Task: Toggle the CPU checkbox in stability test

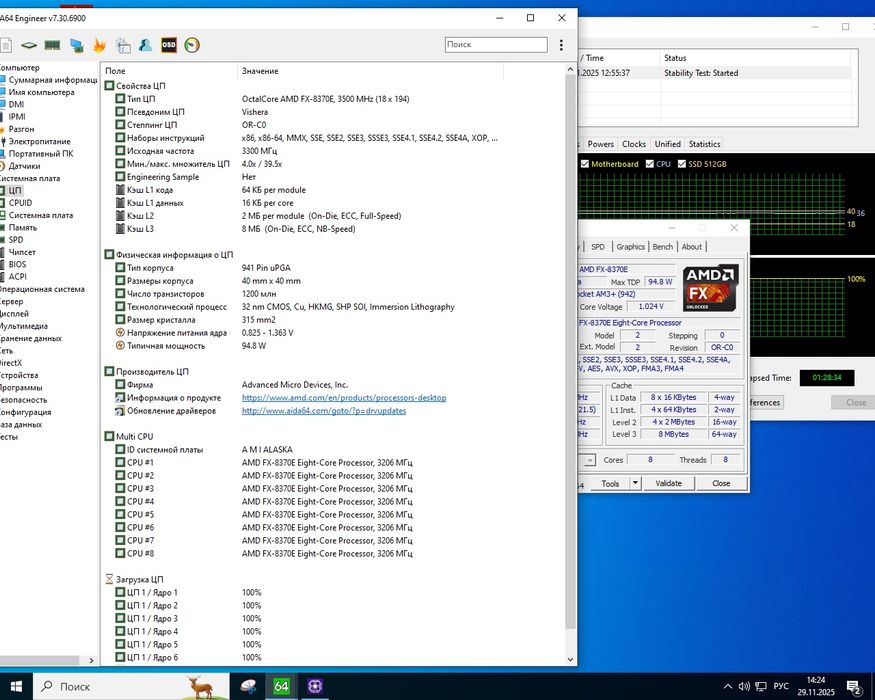Action: click(650, 164)
